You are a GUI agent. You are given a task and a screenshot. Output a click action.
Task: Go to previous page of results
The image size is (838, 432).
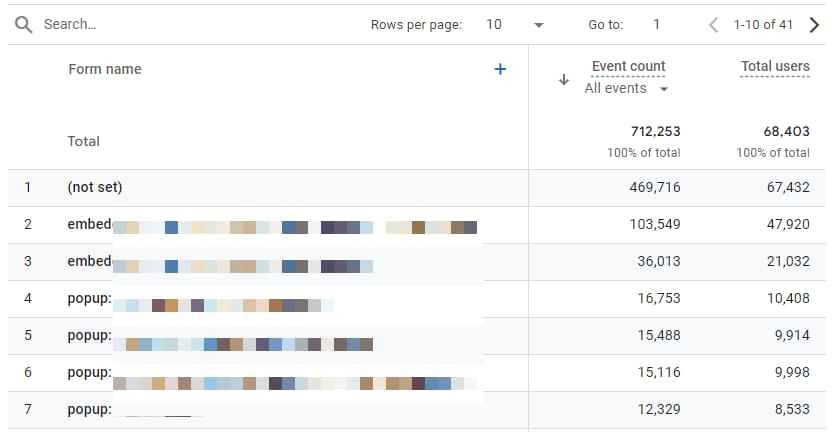point(713,25)
